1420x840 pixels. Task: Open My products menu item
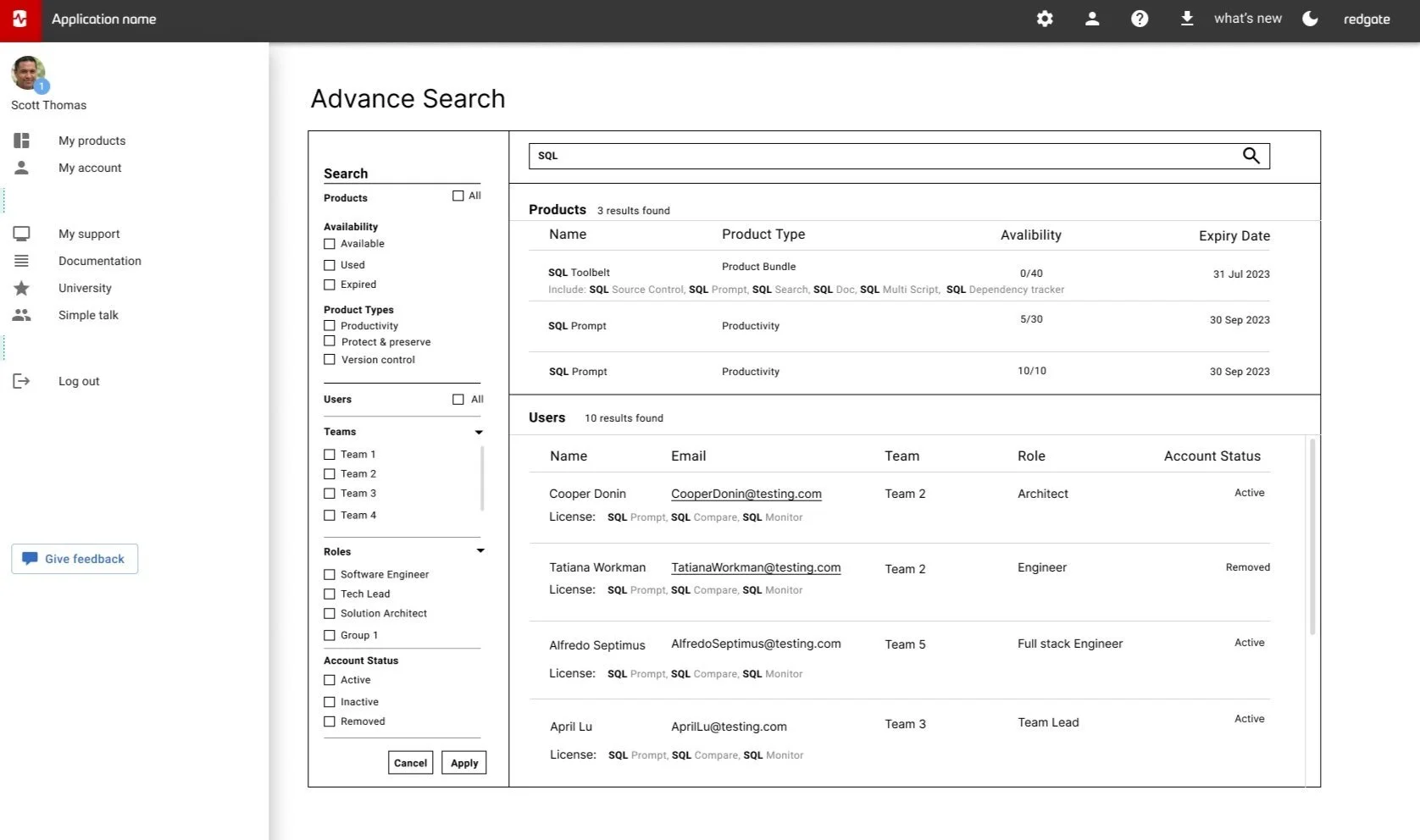click(x=92, y=141)
